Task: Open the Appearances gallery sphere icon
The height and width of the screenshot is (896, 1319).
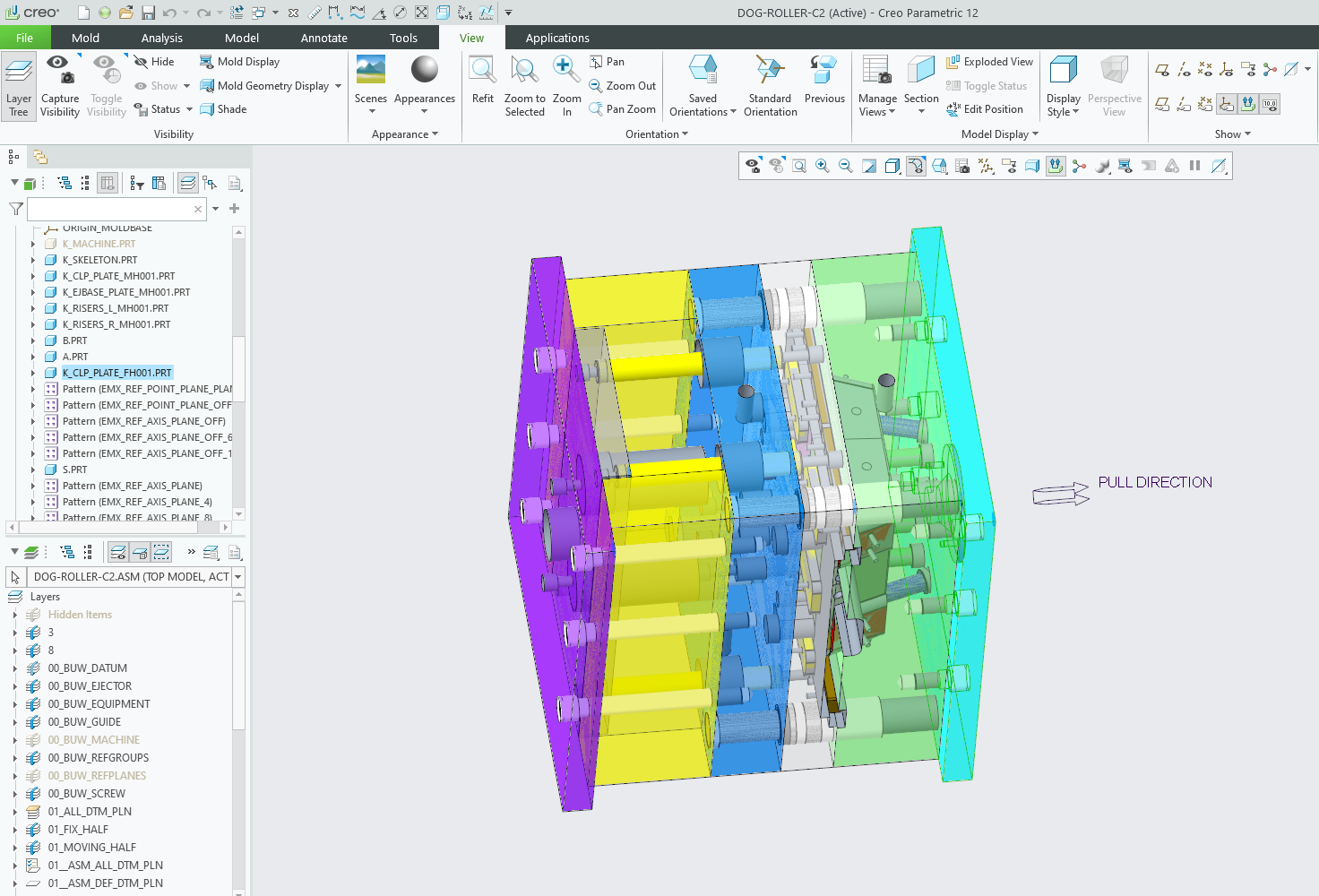Action: click(424, 70)
